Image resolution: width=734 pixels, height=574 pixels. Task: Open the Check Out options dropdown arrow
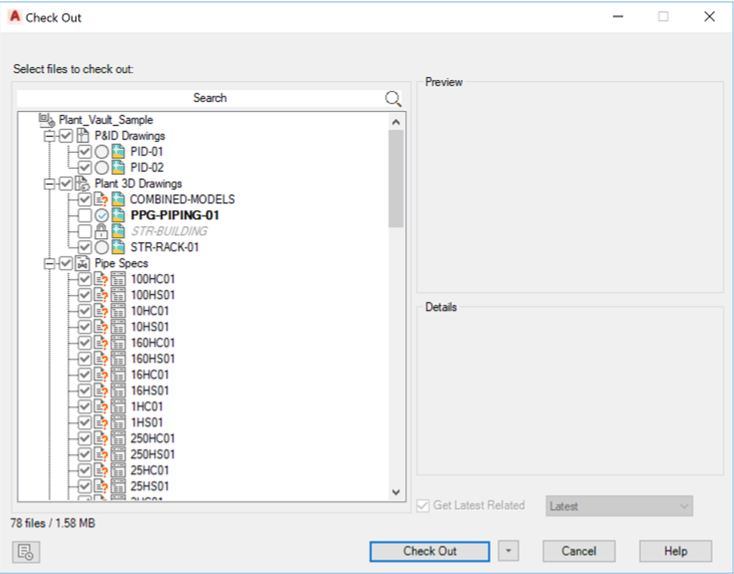(x=508, y=551)
